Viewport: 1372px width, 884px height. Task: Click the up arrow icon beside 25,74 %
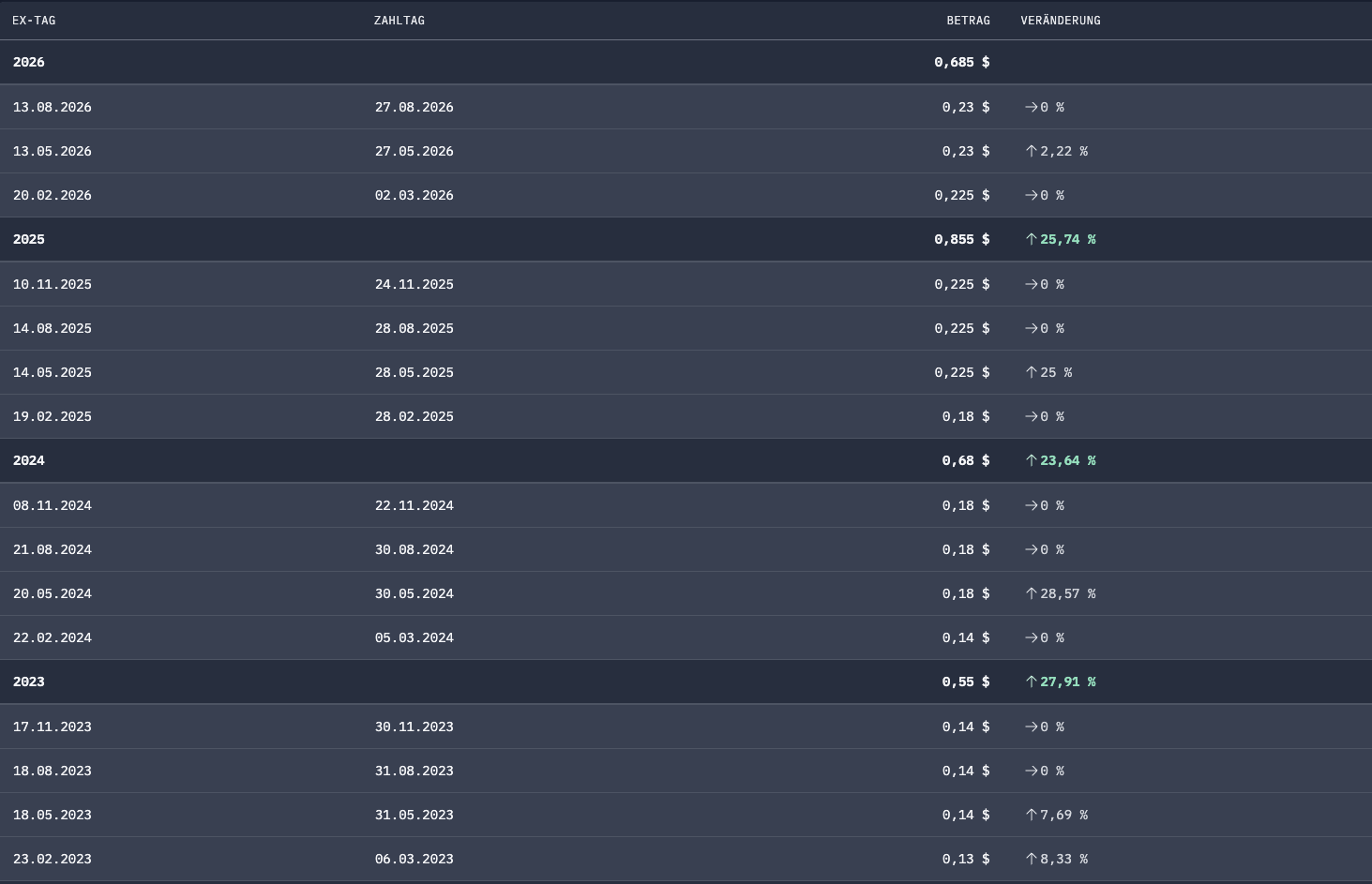pyautogui.click(x=1031, y=239)
